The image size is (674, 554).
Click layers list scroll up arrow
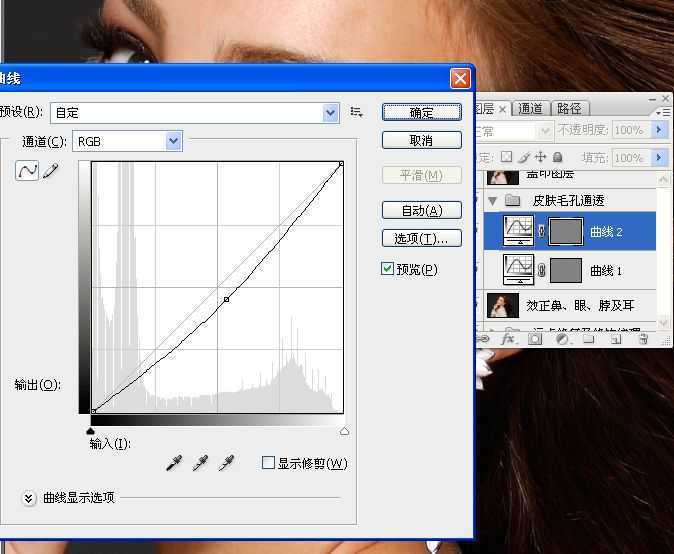tap(663, 180)
